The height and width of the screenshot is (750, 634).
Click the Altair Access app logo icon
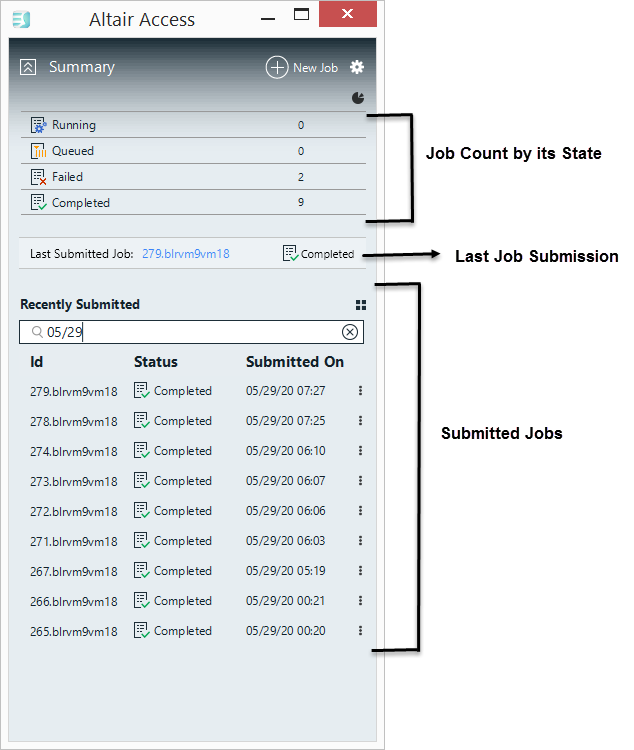point(21,20)
